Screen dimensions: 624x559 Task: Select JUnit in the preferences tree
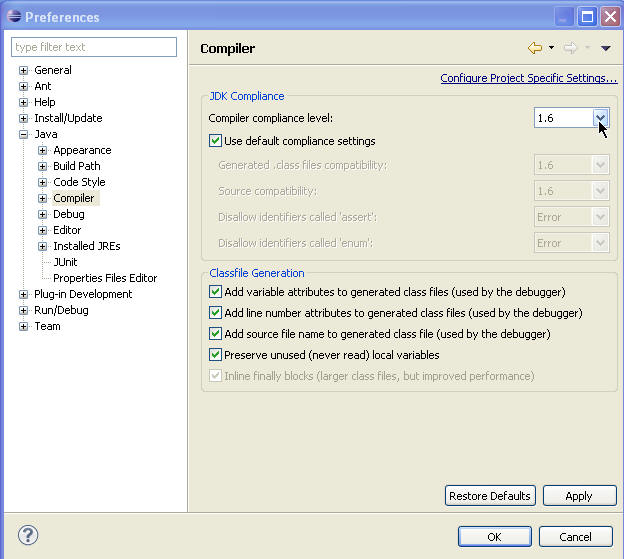65,262
